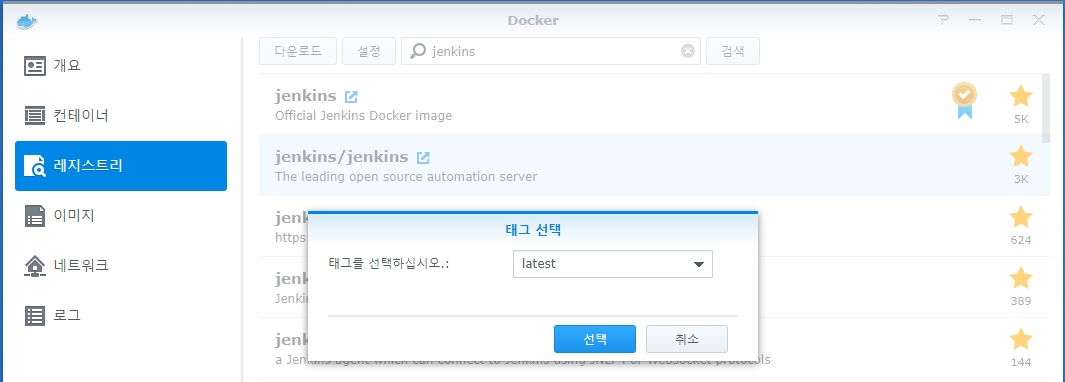Click the 다운로드 download button
1065x382 pixels.
(x=298, y=52)
